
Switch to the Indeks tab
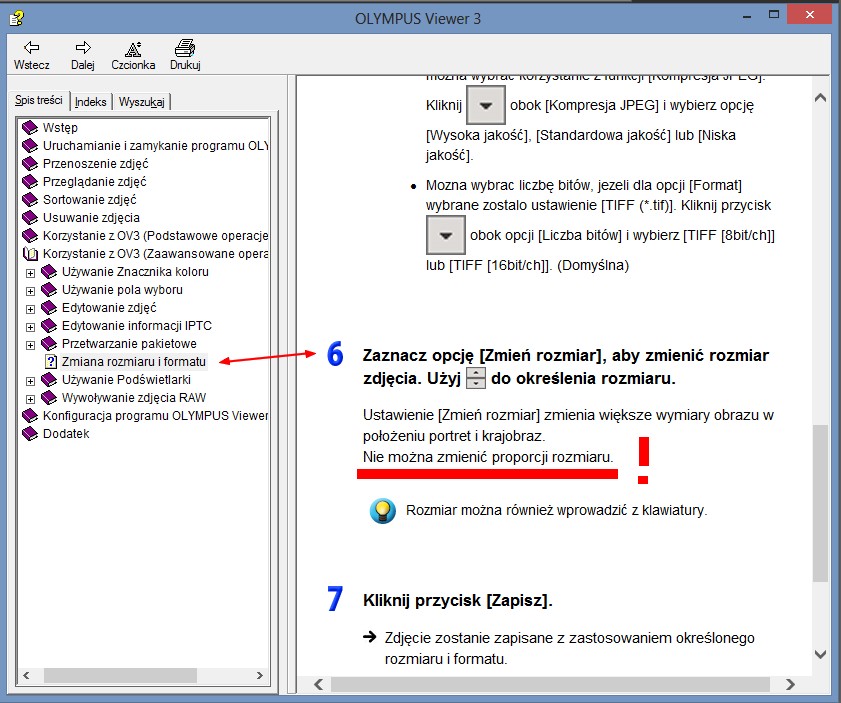(x=91, y=102)
